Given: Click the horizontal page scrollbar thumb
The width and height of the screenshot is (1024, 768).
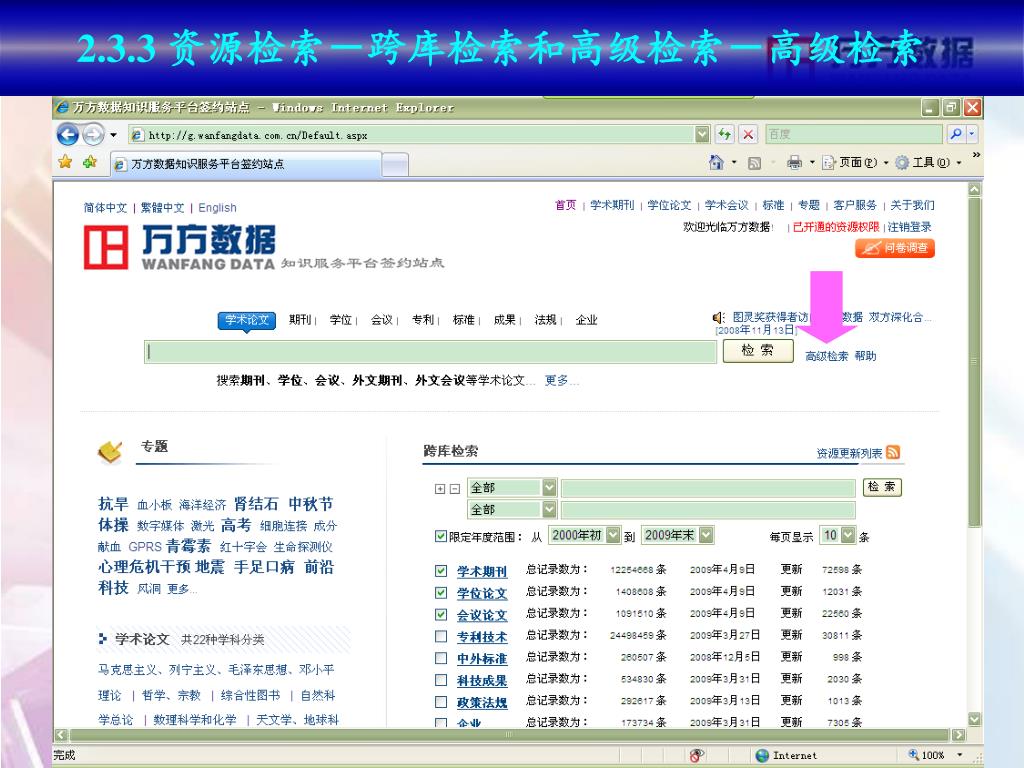Looking at the screenshot, I should [509, 735].
